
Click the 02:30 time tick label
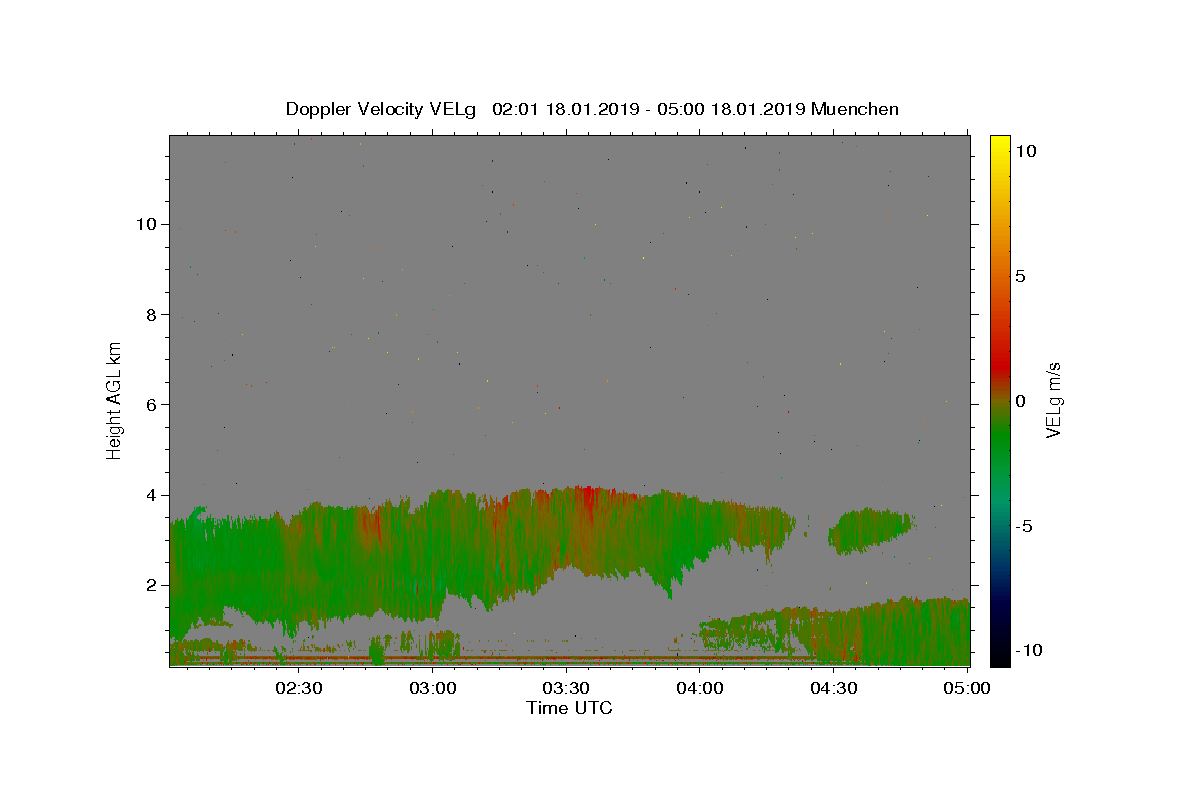301,688
